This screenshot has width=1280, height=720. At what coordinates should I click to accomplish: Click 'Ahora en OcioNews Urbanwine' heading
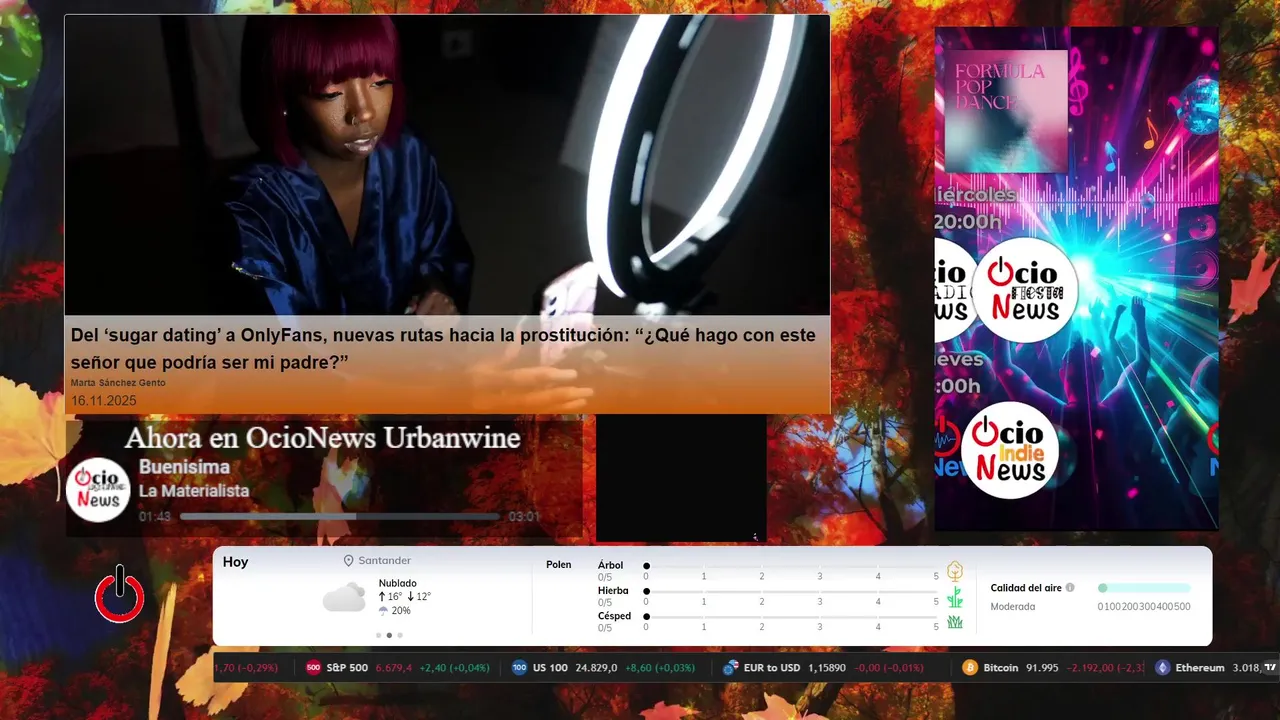point(322,438)
